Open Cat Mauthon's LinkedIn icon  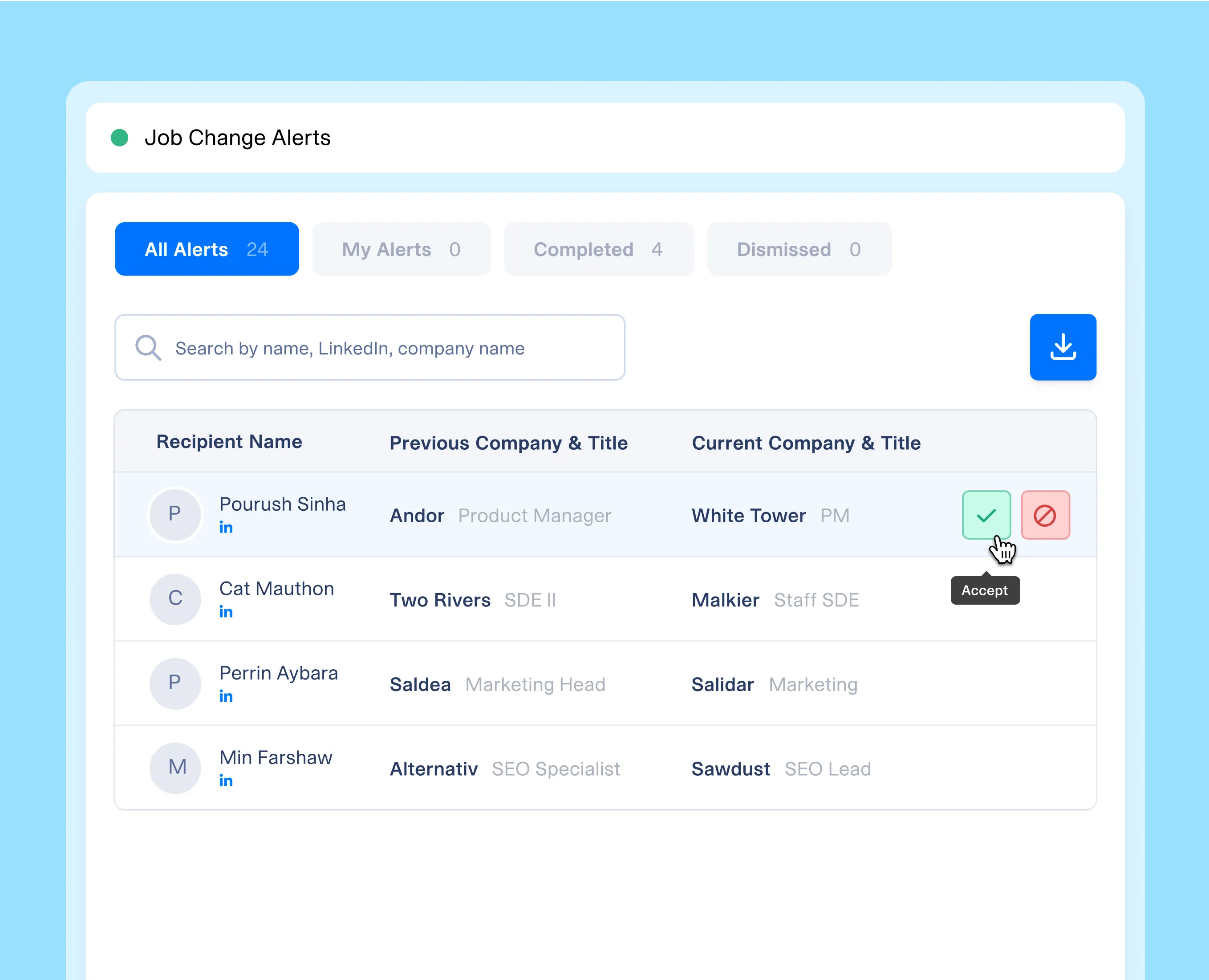click(226, 612)
